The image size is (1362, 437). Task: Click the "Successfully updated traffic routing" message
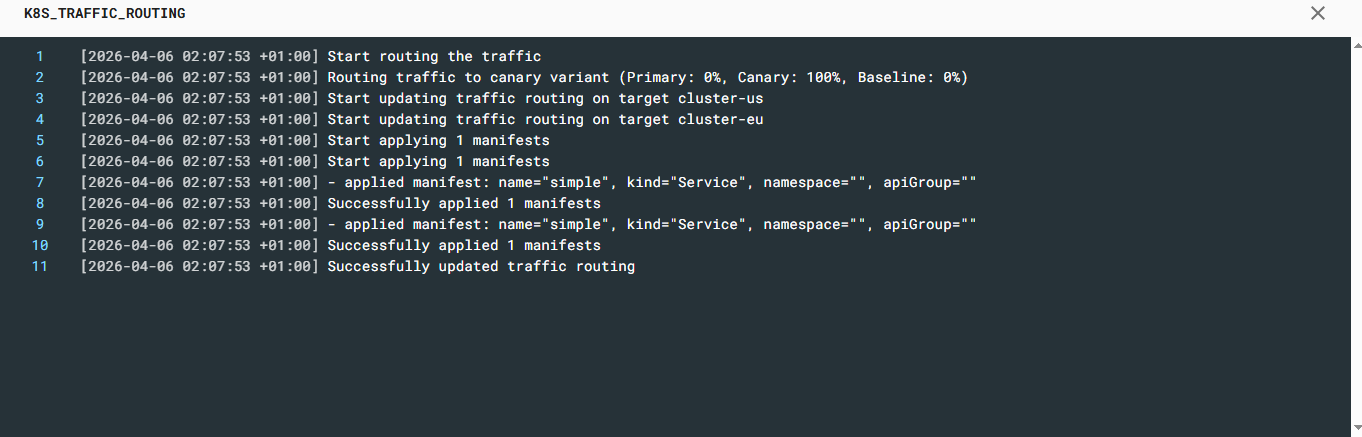coord(481,266)
